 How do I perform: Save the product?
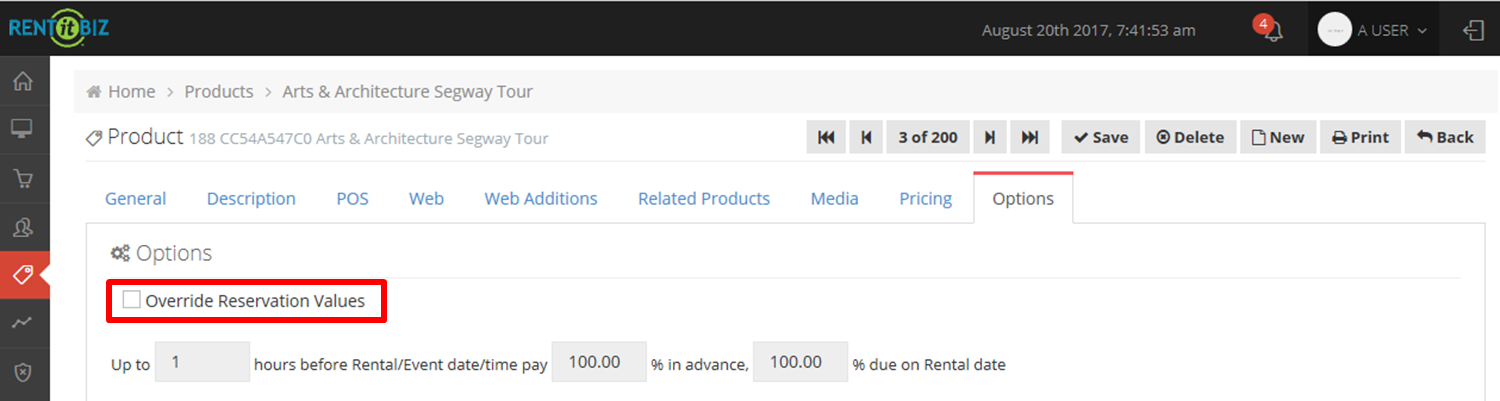click(x=1100, y=138)
